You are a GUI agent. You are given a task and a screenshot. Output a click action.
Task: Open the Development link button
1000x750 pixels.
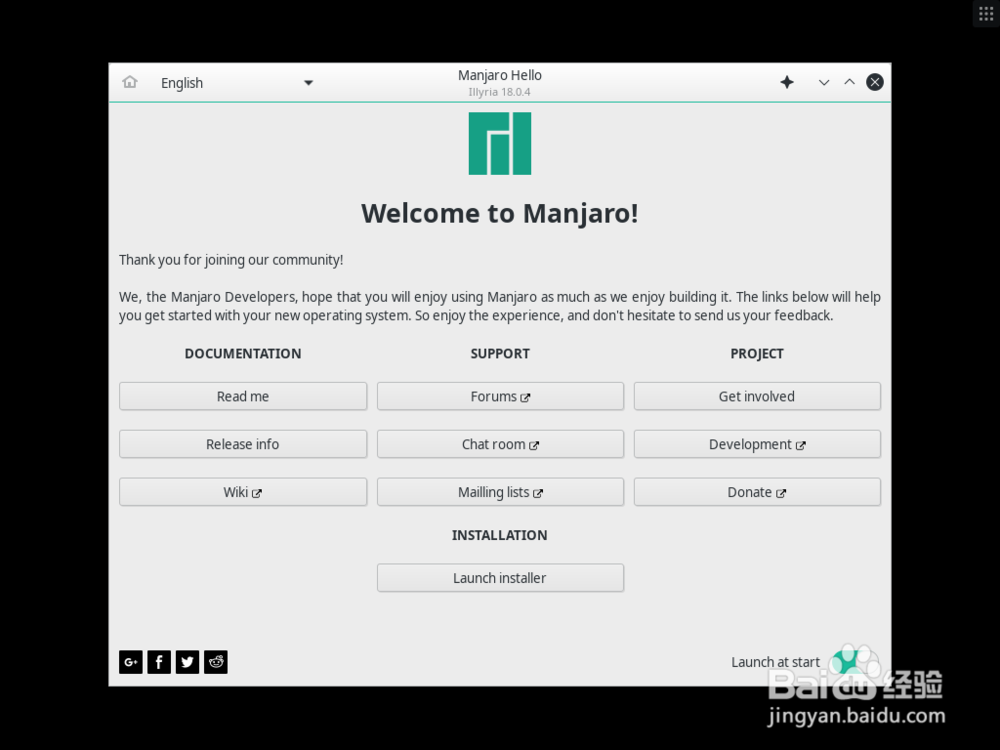coord(757,444)
